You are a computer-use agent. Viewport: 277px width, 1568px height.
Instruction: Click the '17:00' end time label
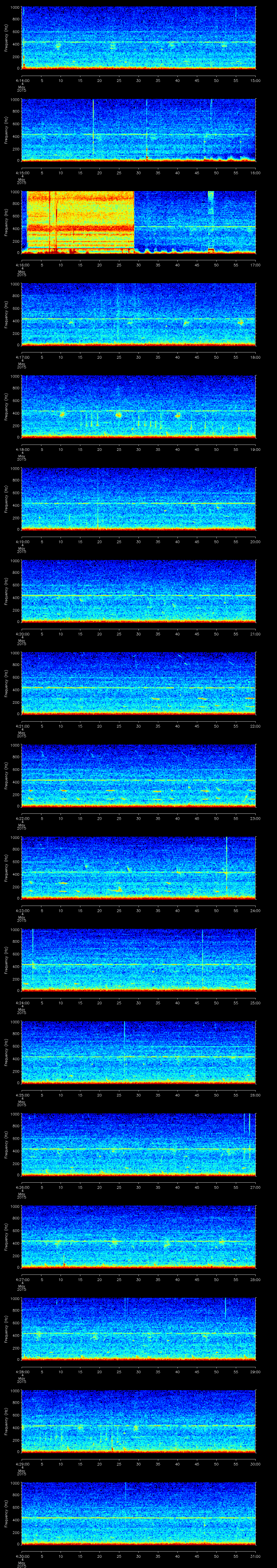pos(255,265)
